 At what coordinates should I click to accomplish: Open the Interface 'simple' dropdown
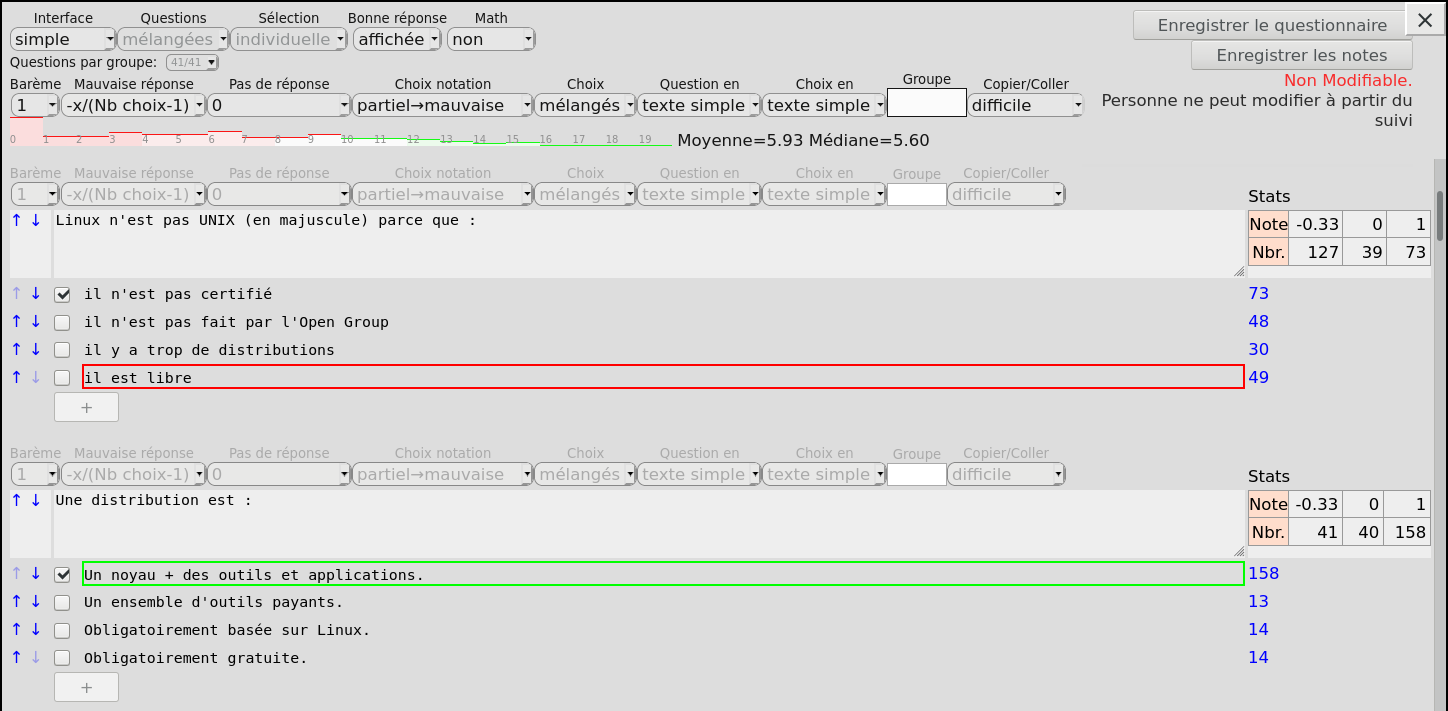[63, 39]
